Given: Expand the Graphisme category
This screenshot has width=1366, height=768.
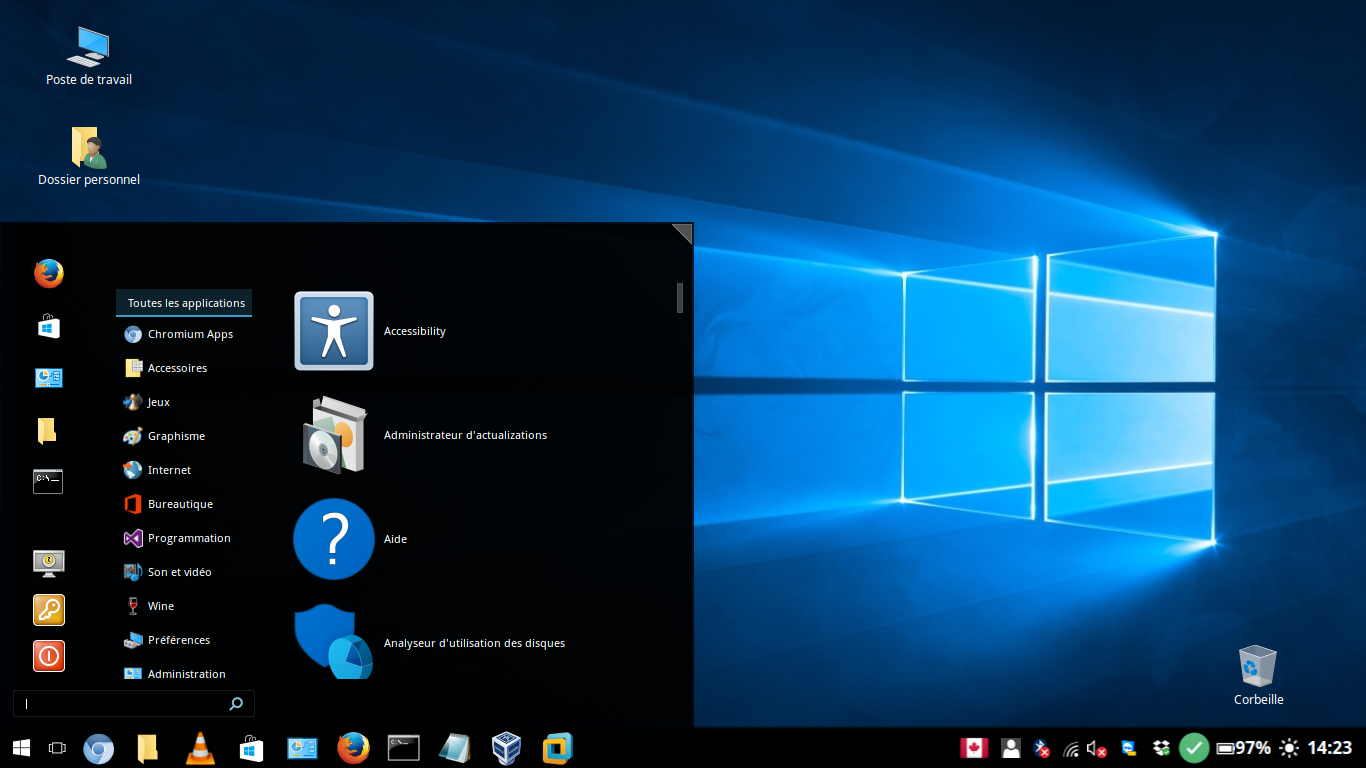Looking at the screenshot, I should pyautogui.click(x=177, y=435).
